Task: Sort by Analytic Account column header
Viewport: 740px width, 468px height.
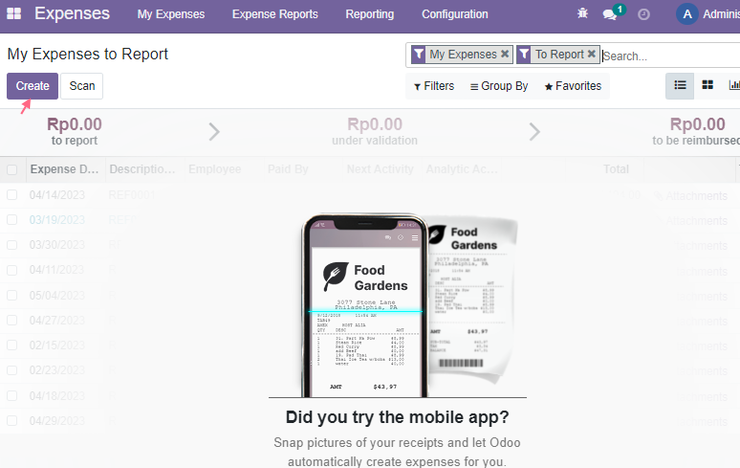Action: pyautogui.click(x=462, y=169)
